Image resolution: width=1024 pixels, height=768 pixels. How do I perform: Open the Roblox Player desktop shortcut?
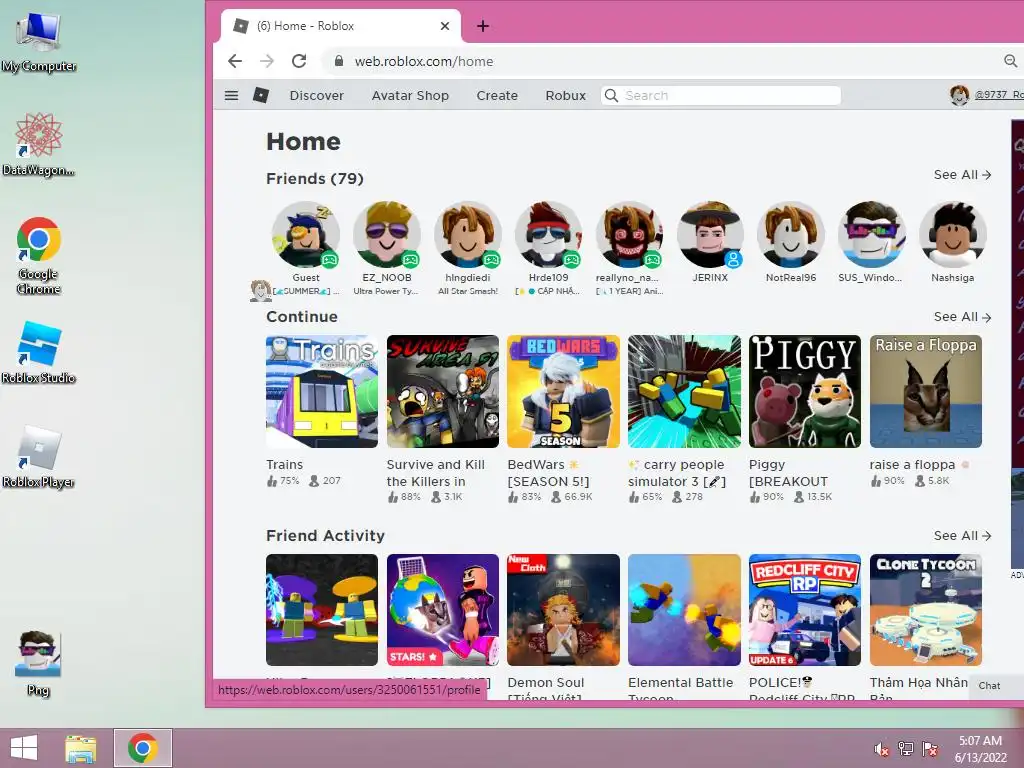pyautogui.click(x=39, y=457)
